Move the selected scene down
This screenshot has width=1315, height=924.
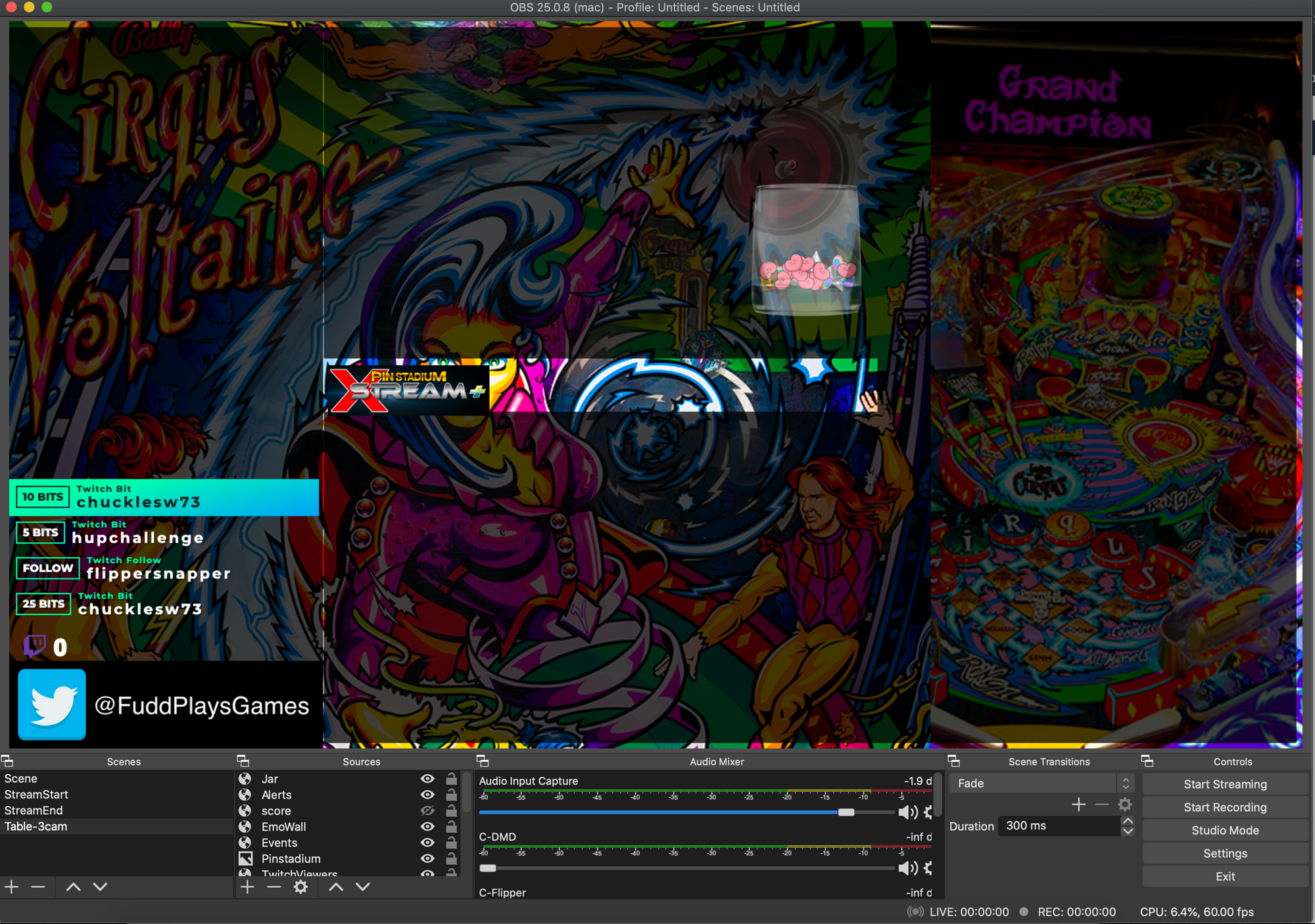100,887
